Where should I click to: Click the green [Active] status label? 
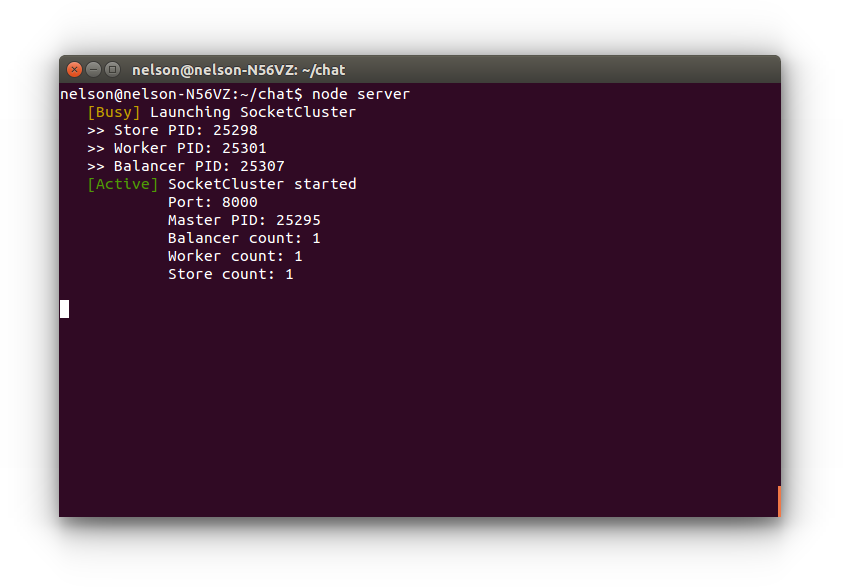pyautogui.click(x=123, y=184)
